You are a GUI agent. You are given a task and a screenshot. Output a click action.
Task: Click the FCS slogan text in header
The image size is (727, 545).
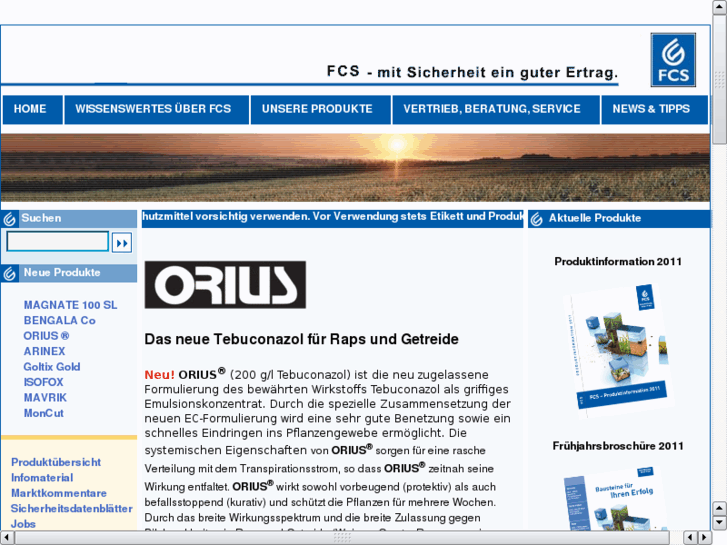click(472, 72)
